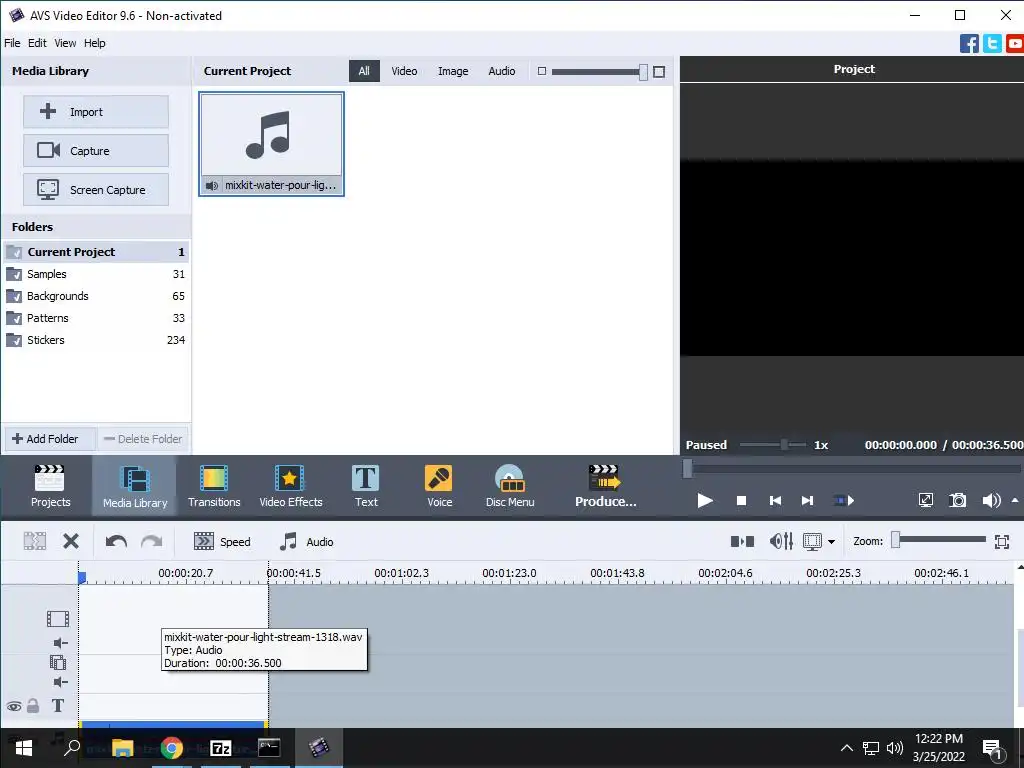1024x768 pixels.
Task: Jump to the next frame
Action: pyautogui.click(x=808, y=500)
